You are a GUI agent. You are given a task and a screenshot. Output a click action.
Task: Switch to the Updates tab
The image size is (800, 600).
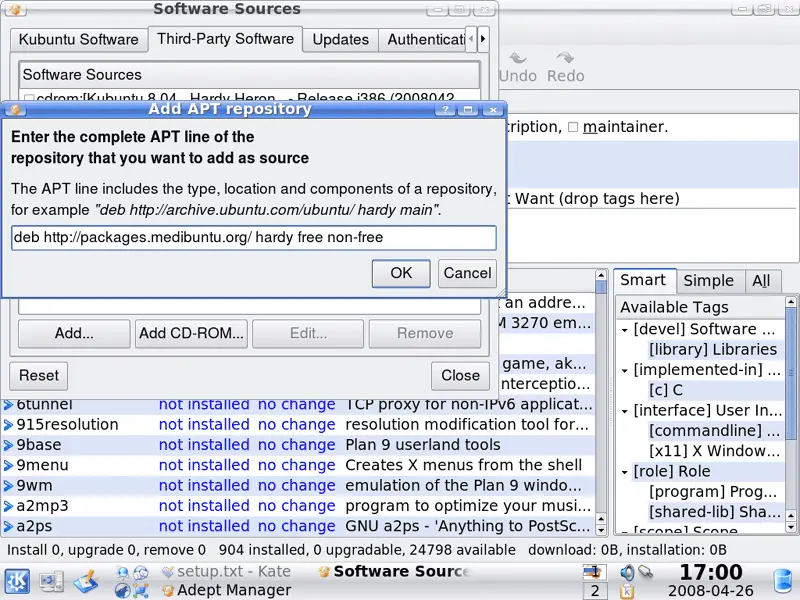[340, 40]
